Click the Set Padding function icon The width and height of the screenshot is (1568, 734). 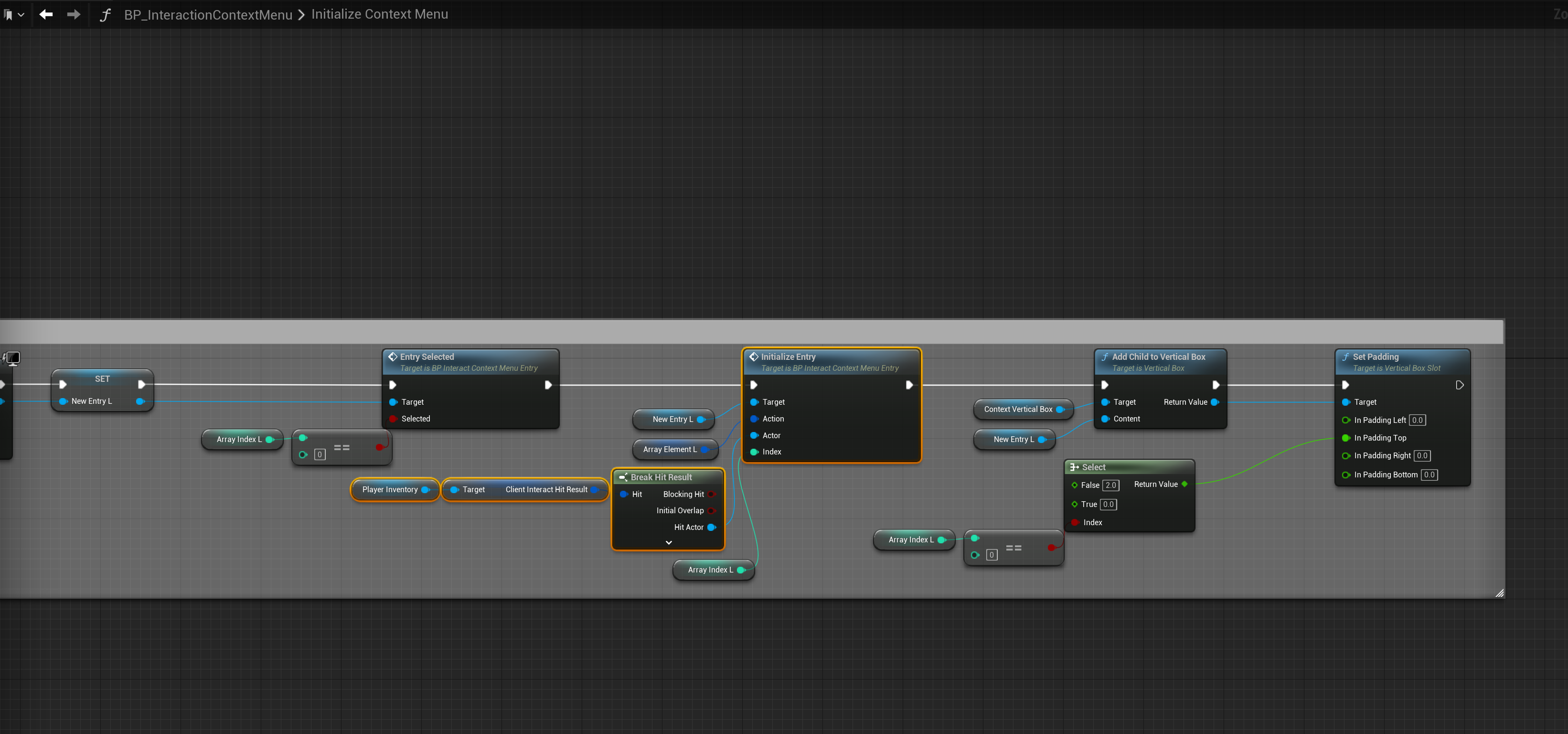pos(1345,356)
